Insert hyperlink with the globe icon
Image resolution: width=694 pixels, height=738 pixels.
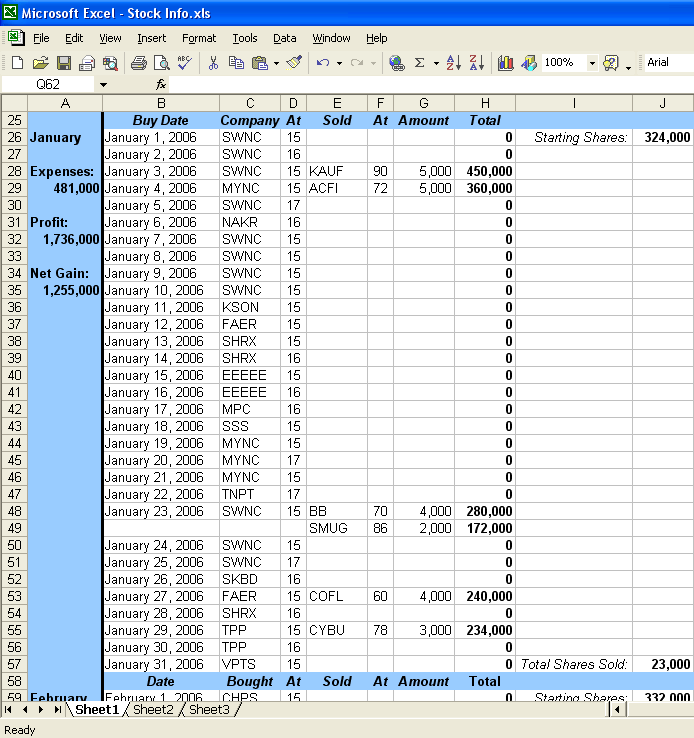(396, 63)
